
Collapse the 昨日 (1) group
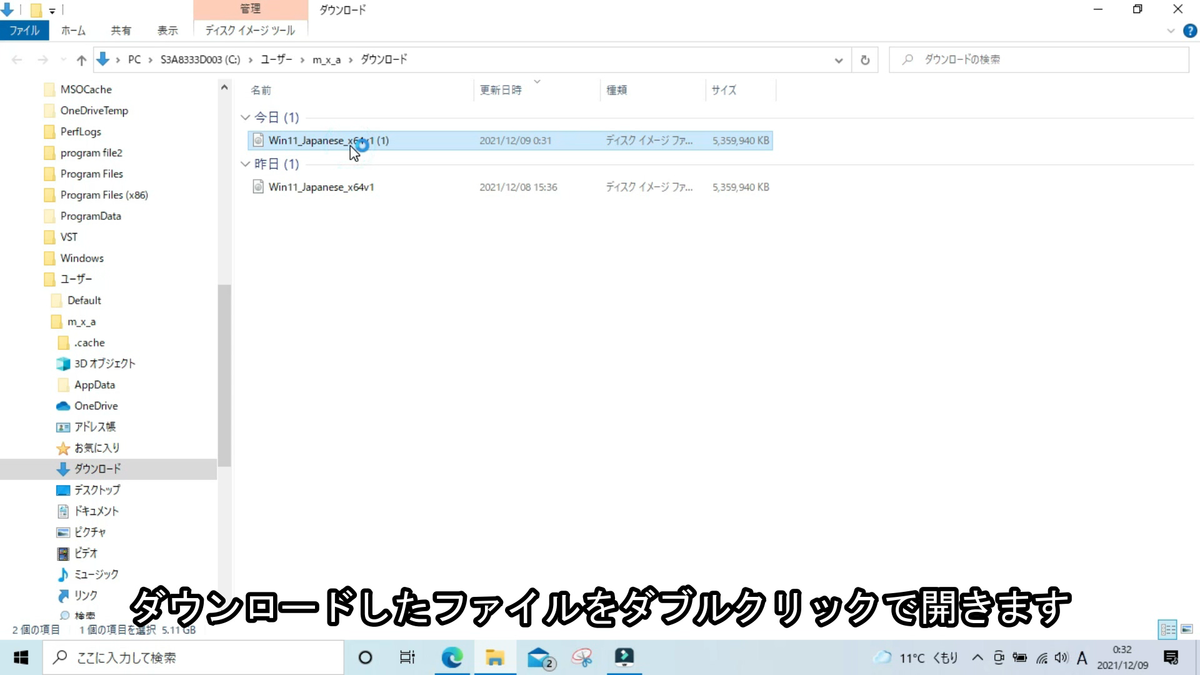246,164
